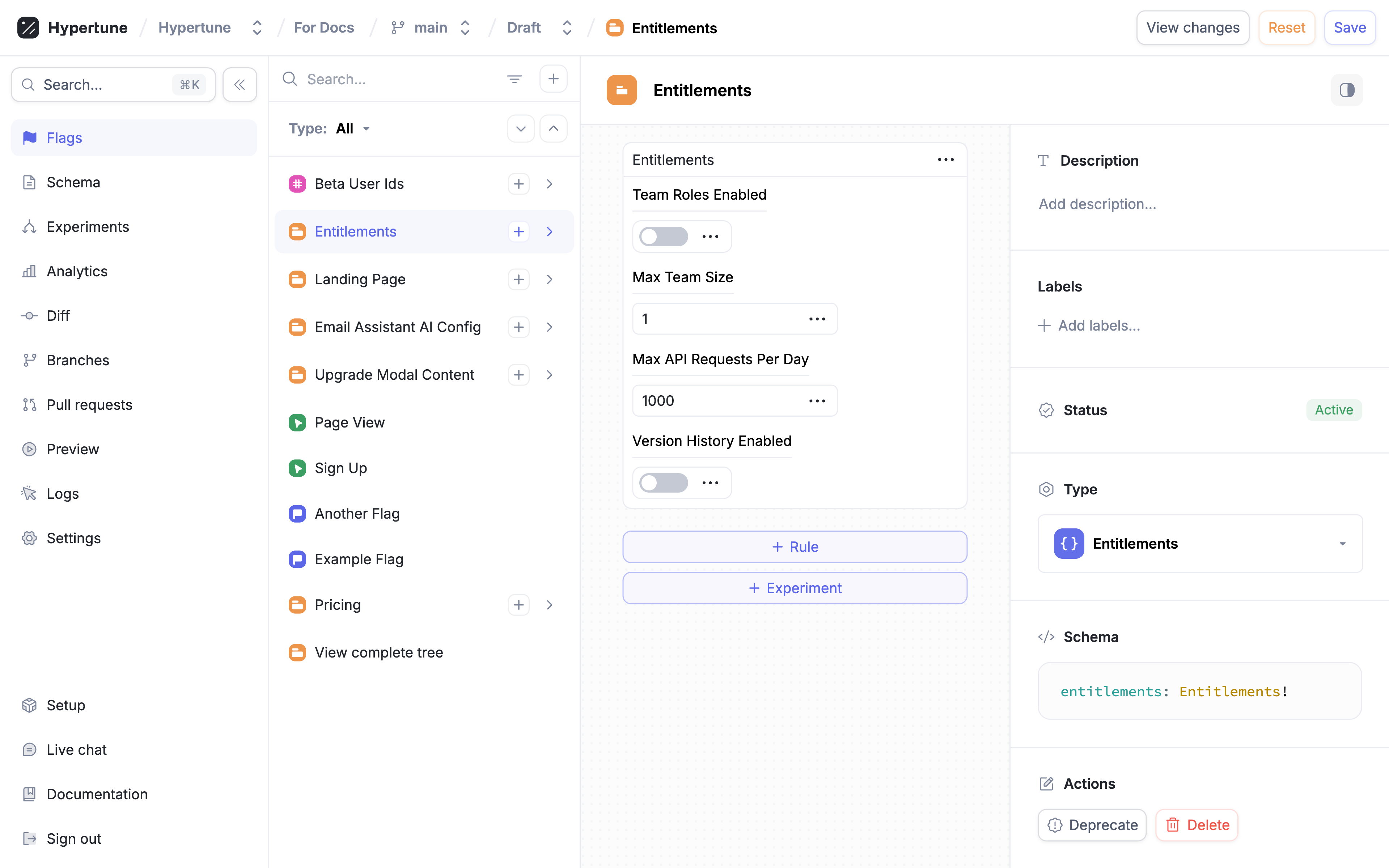Open options for Max Team Size value

pyautogui.click(x=817, y=319)
